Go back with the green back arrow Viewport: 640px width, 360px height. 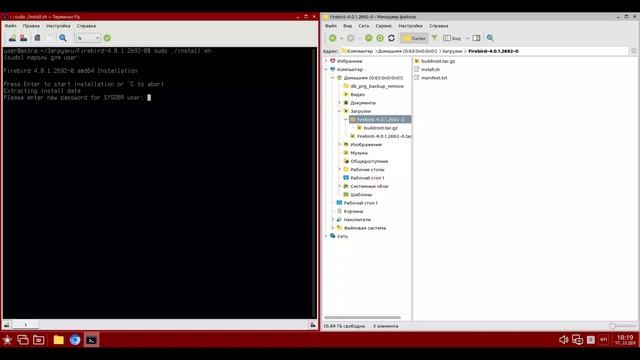[x=333, y=38]
